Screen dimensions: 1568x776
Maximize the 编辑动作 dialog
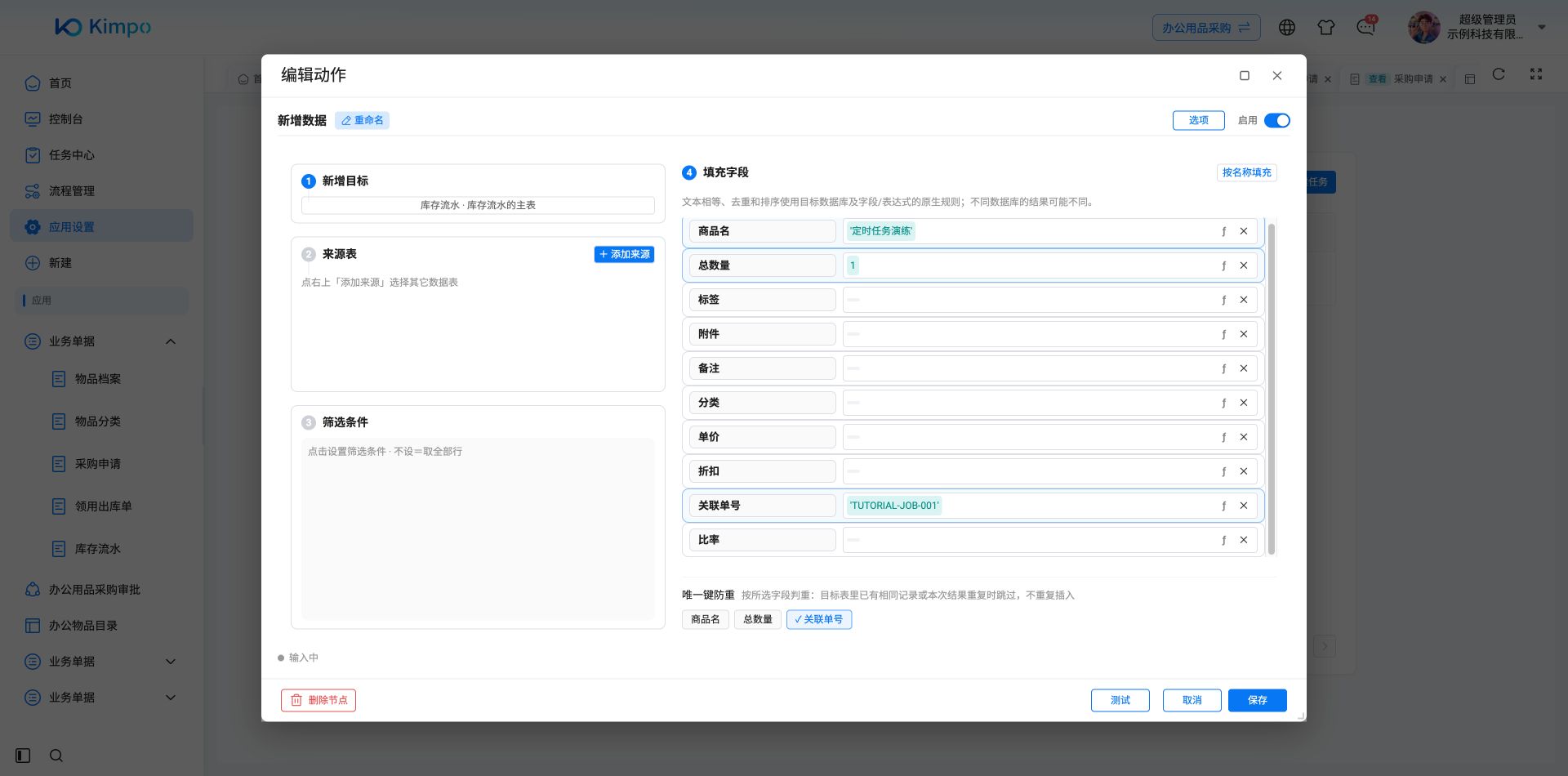tap(1245, 76)
